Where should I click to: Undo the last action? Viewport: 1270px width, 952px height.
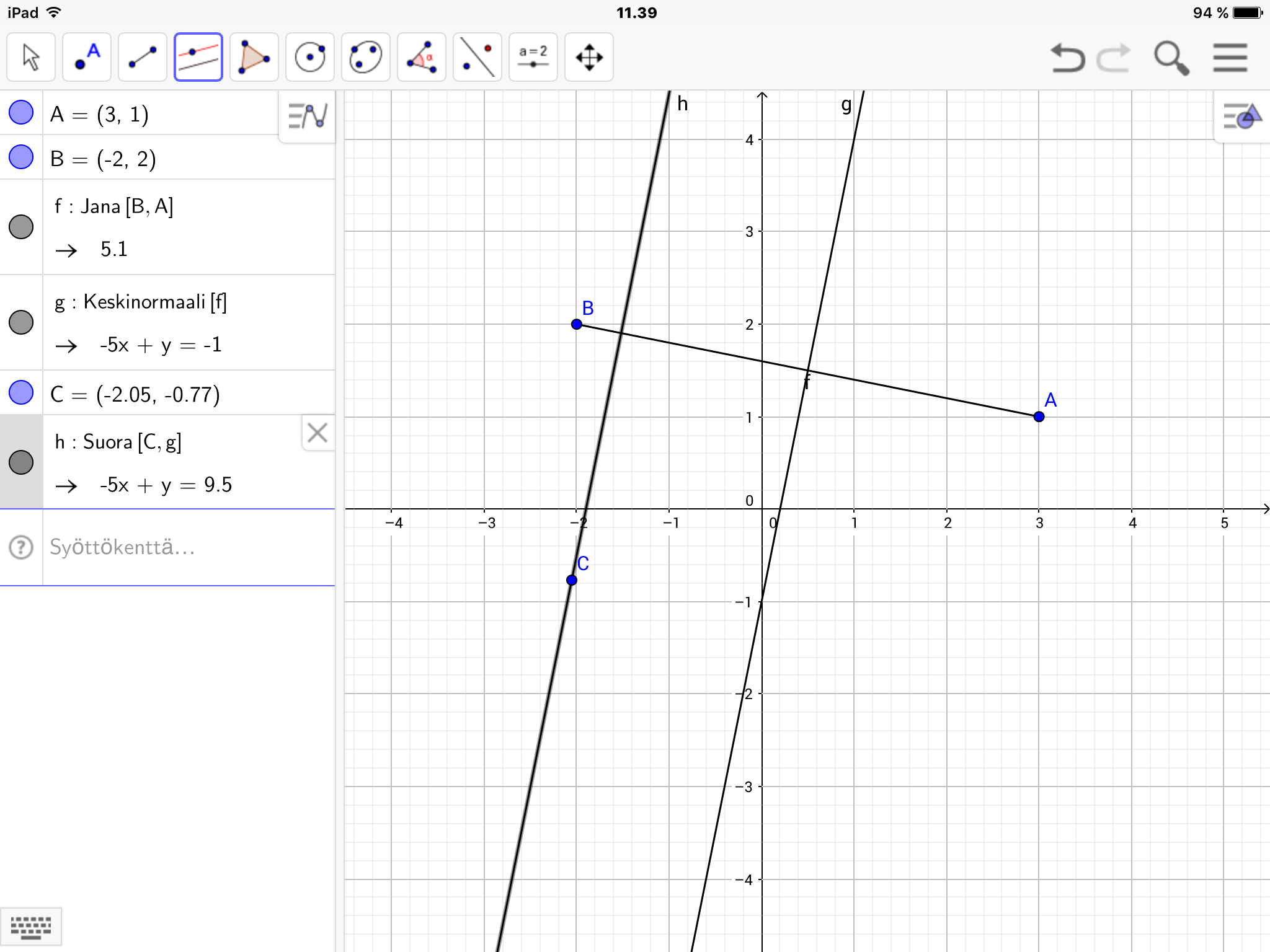1067,58
